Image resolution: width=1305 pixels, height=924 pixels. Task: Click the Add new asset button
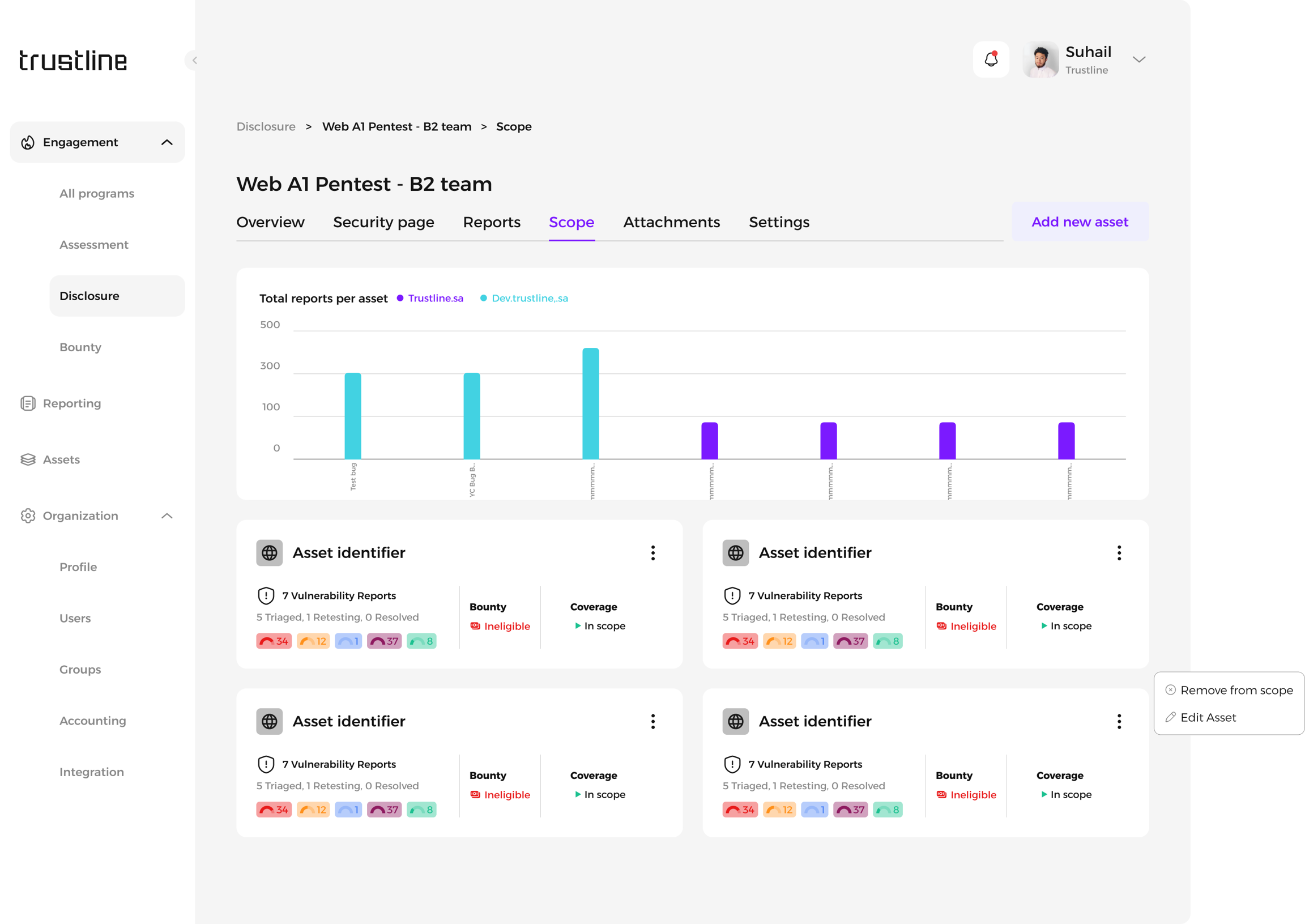tap(1079, 222)
